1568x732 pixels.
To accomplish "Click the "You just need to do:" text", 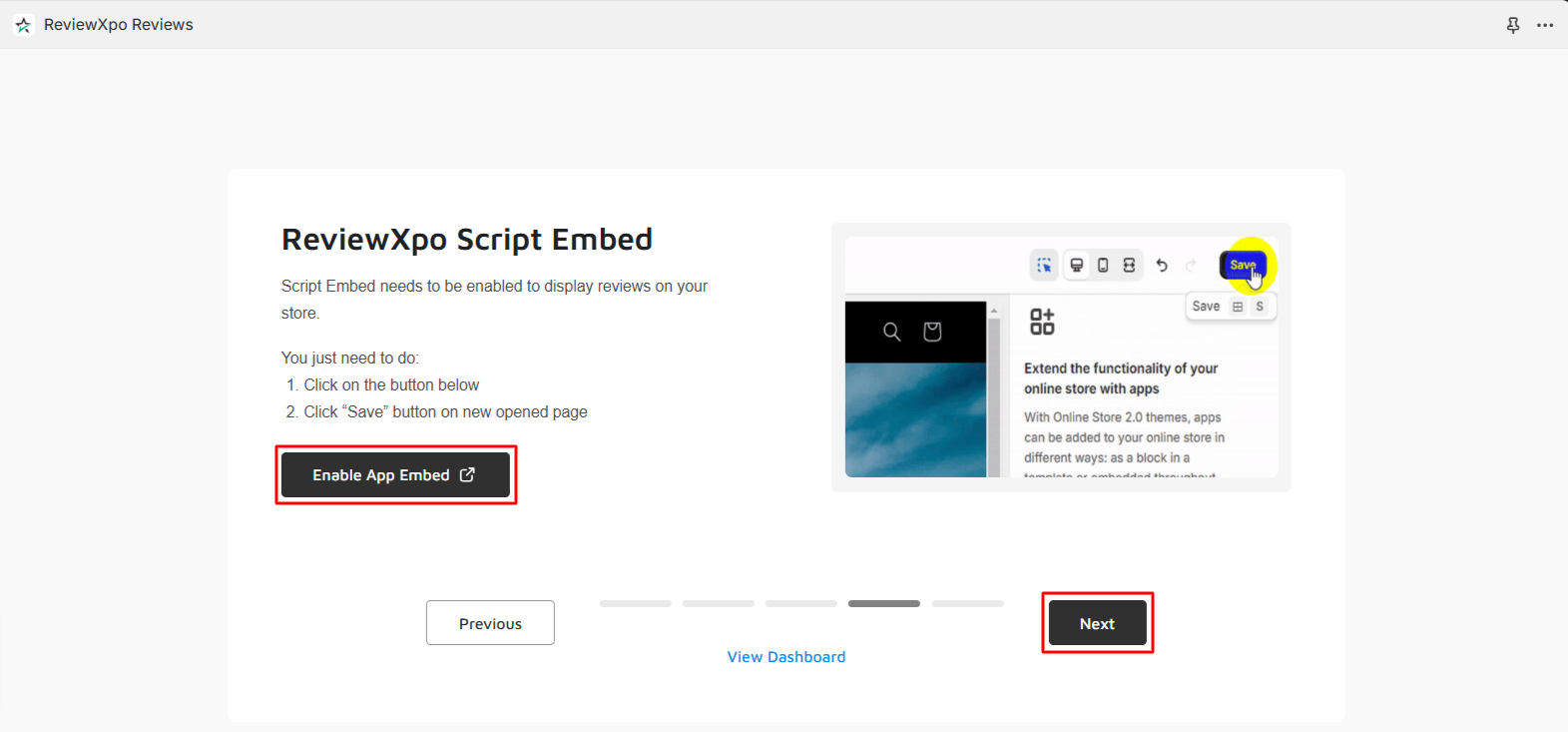I will pos(350,358).
